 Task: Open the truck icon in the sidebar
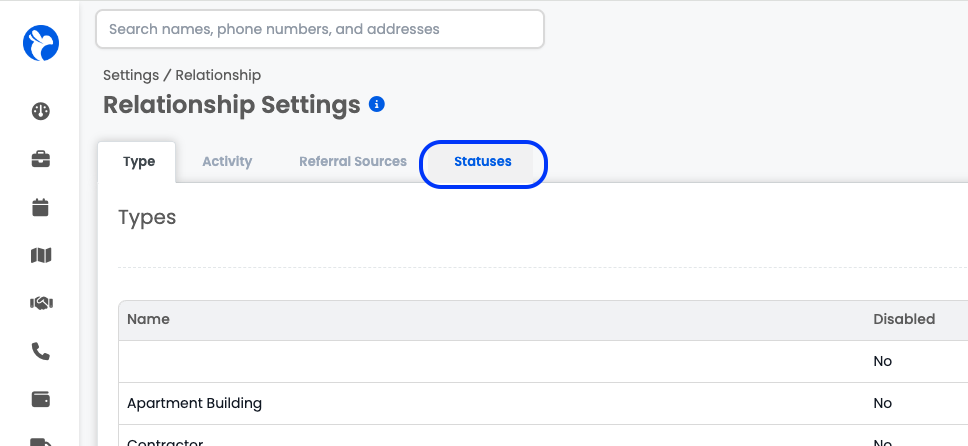(x=41, y=441)
